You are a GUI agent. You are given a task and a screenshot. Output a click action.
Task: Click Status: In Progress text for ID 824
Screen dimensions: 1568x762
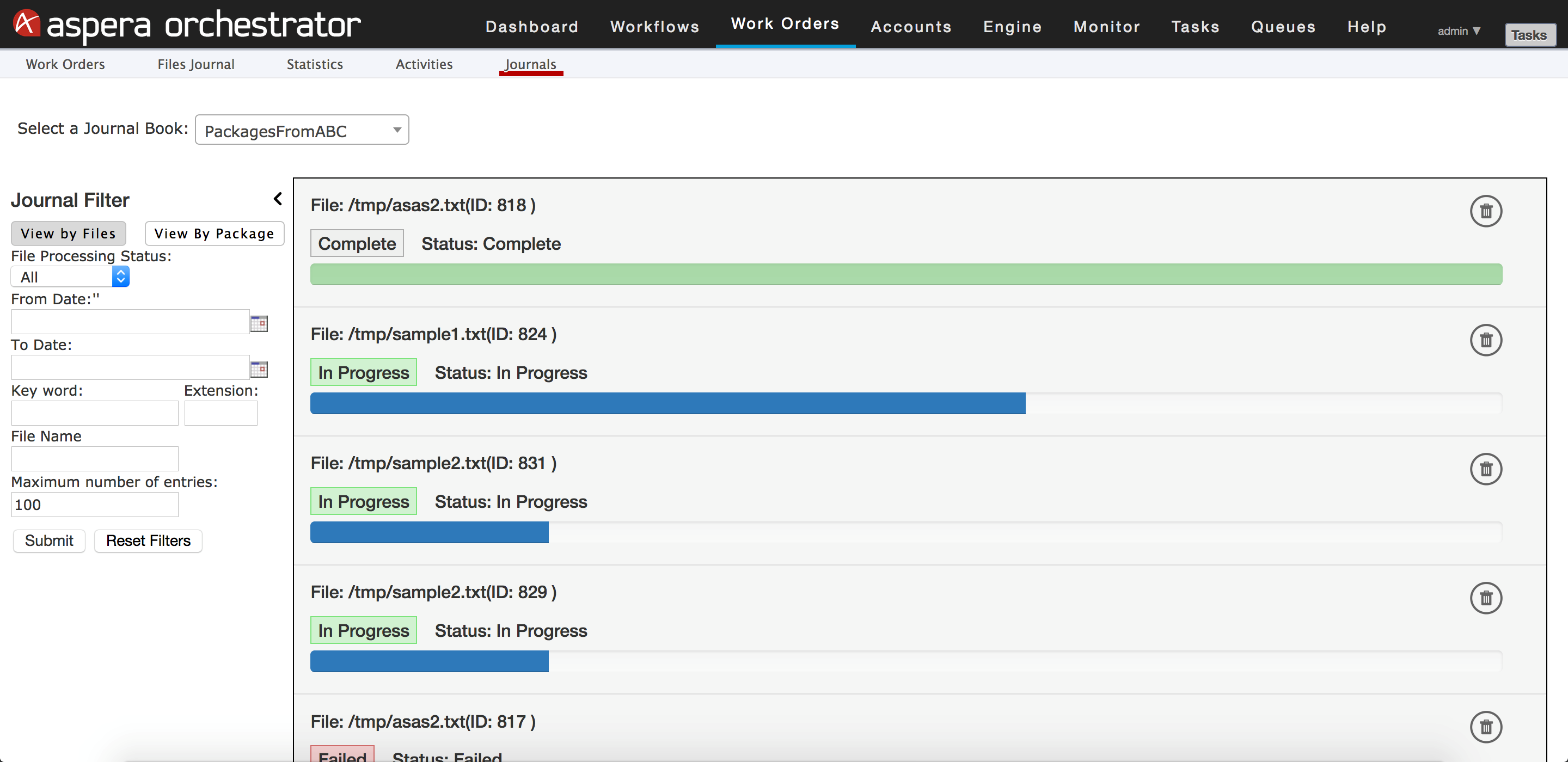(x=511, y=373)
